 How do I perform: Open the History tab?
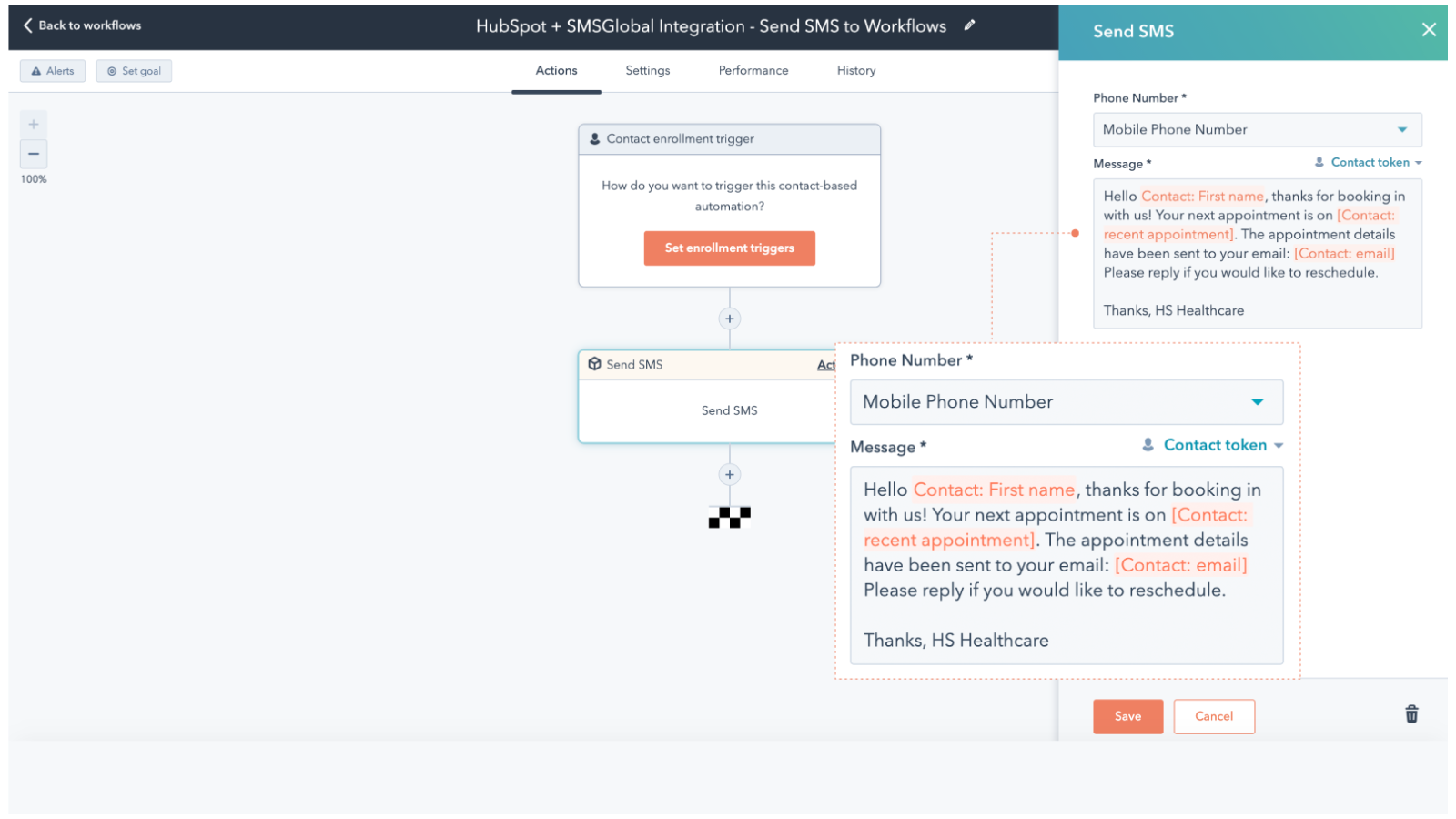856,71
